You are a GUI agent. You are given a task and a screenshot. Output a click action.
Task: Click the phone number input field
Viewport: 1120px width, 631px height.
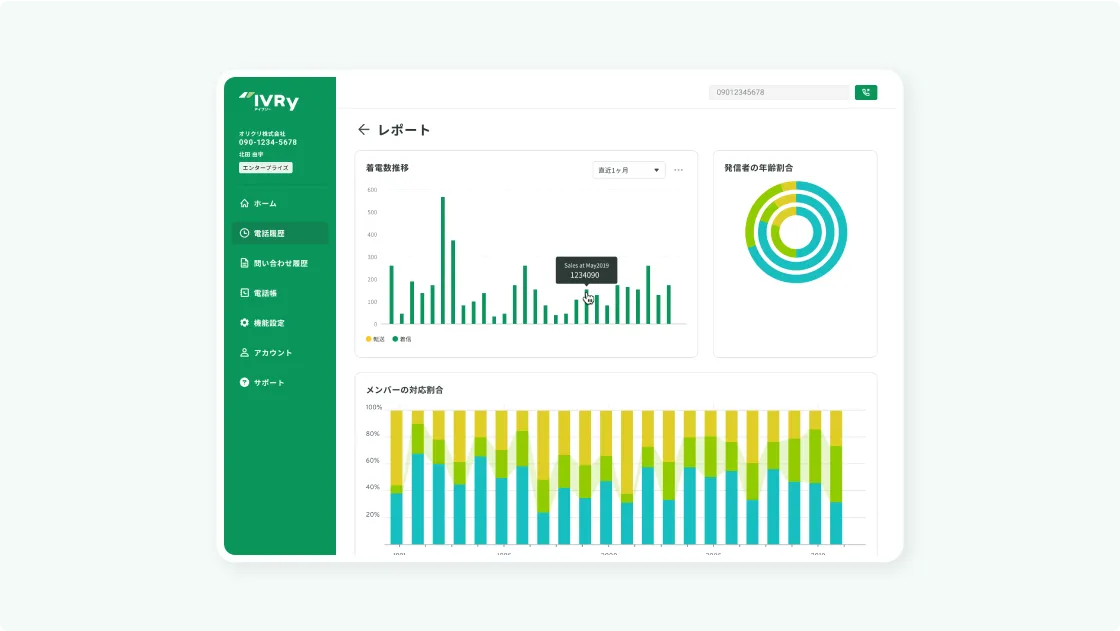pos(778,92)
